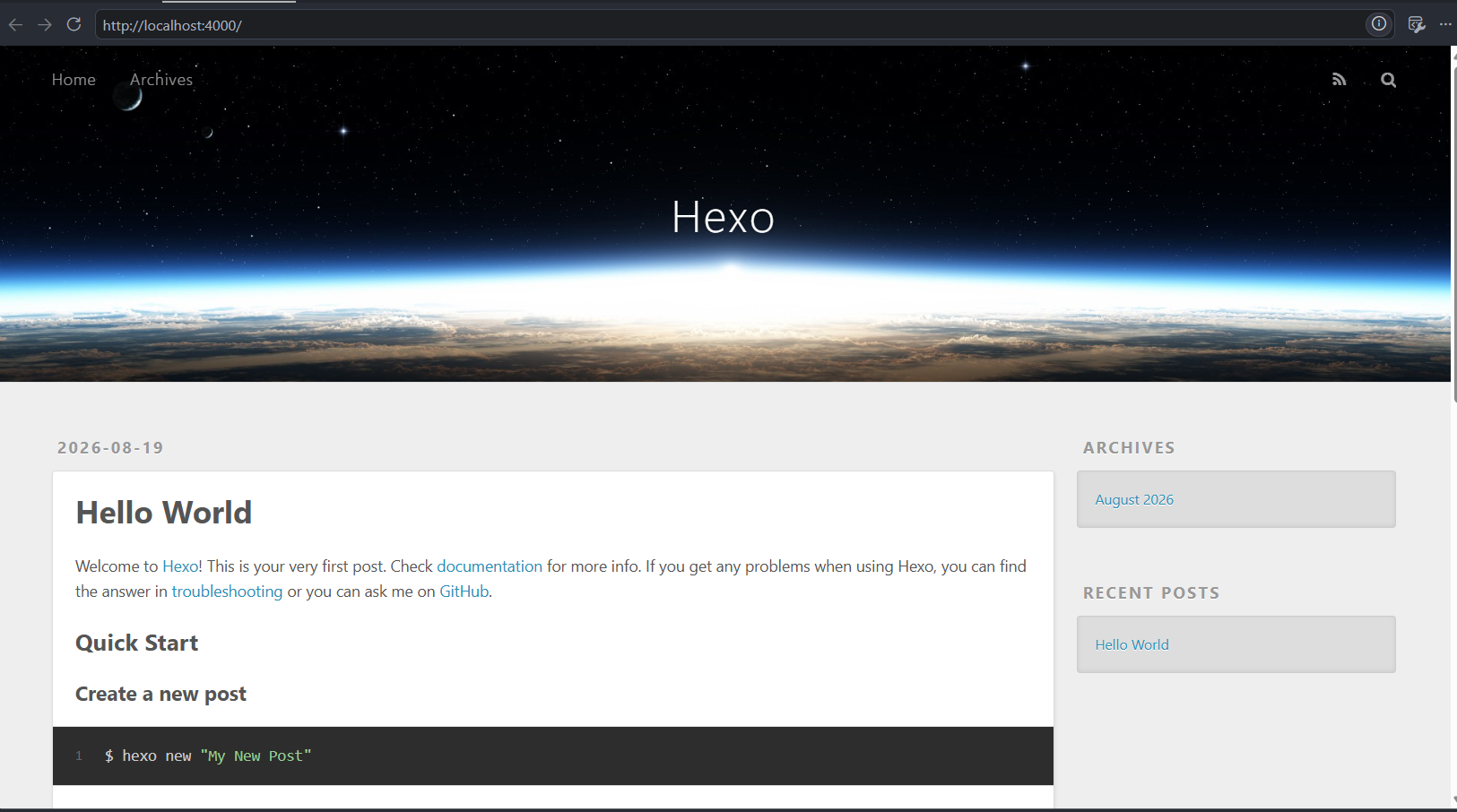Open the Home navigation item
The height and width of the screenshot is (812, 1457).
tap(74, 80)
